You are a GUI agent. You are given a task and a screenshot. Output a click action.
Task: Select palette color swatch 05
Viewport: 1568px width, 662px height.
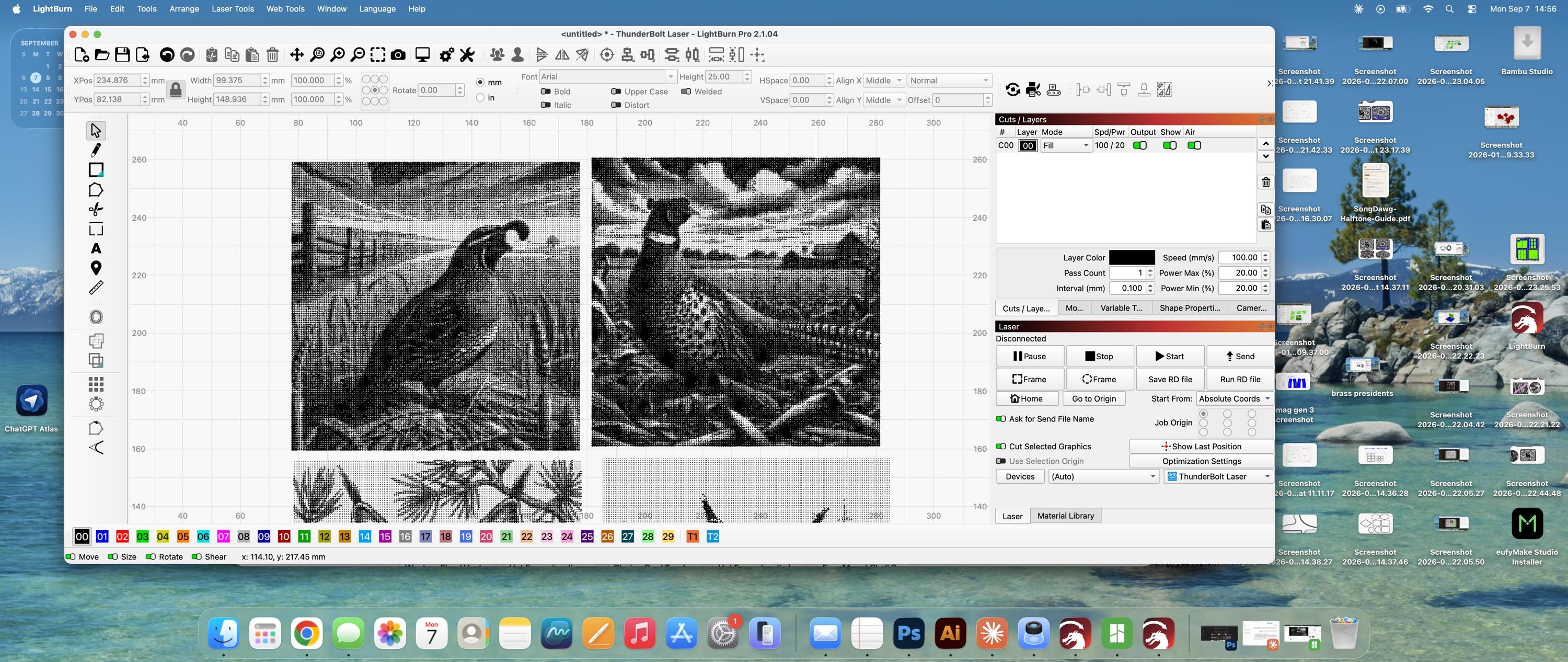point(182,537)
